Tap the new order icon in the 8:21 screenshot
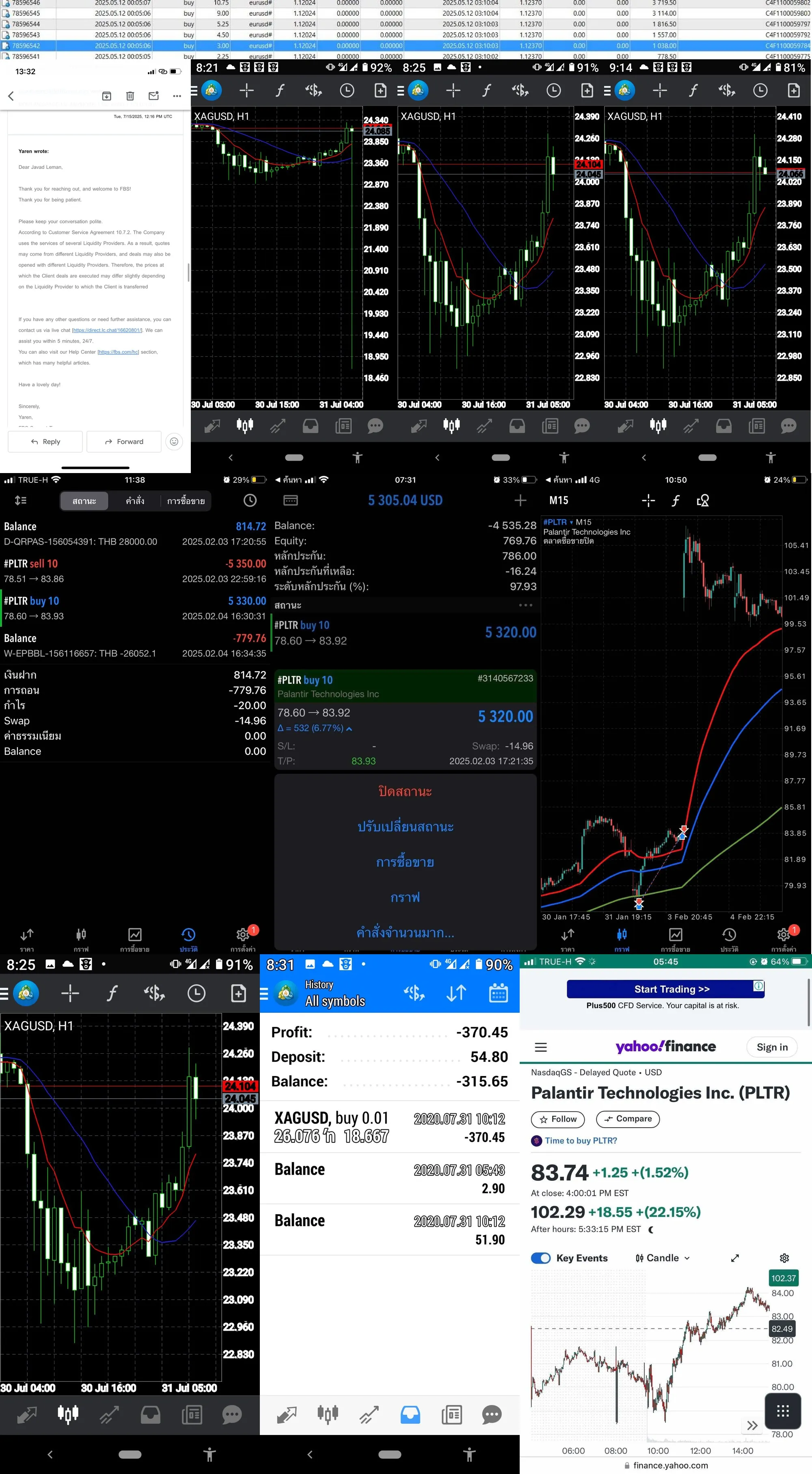Screen dimensions: 812x1474 click(380, 91)
